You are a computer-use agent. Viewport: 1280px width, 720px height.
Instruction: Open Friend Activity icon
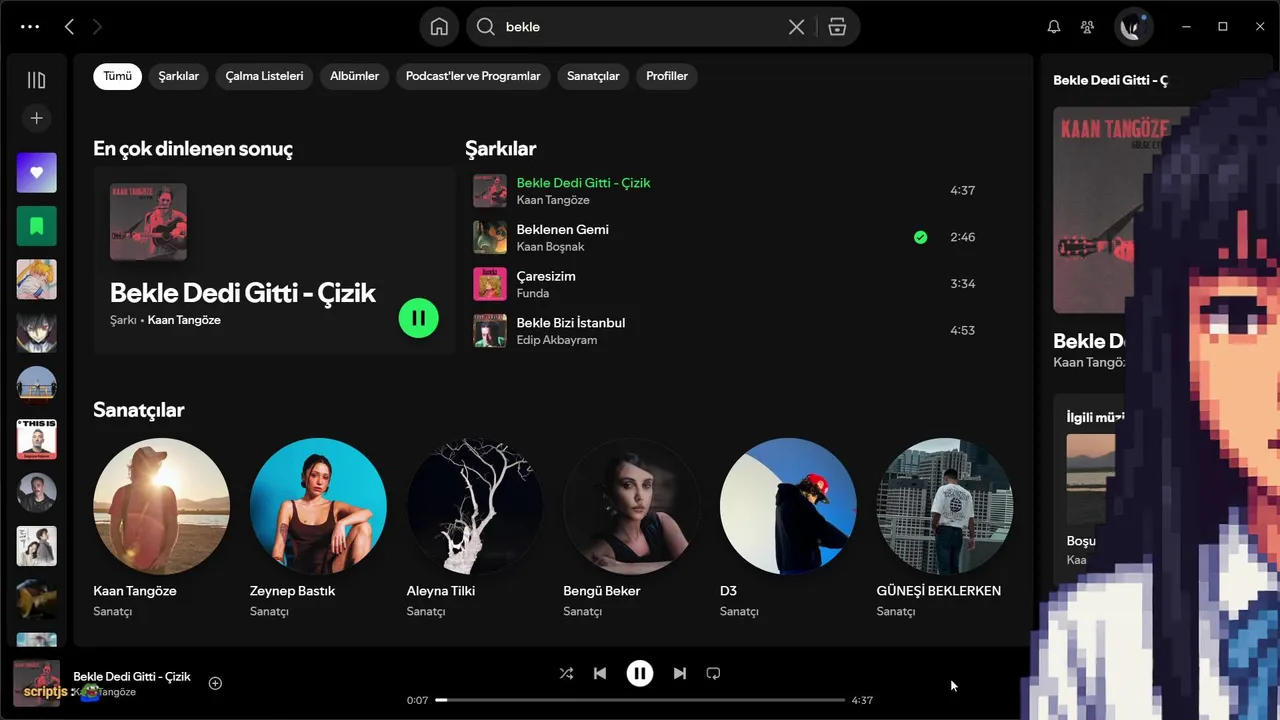(1087, 27)
